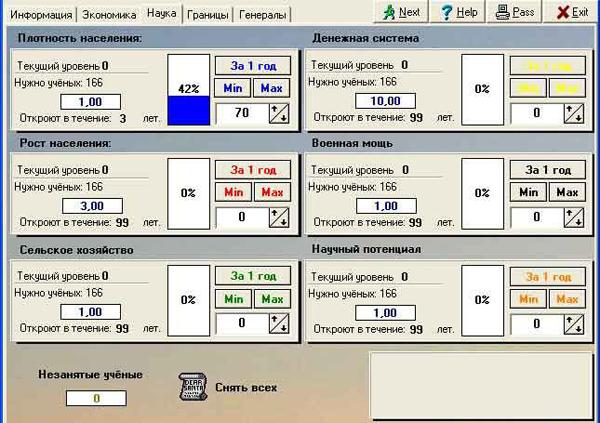This screenshot has width=600, height=423.
Task: Go to the Генералы tab
Action: (x=263, y=15)
